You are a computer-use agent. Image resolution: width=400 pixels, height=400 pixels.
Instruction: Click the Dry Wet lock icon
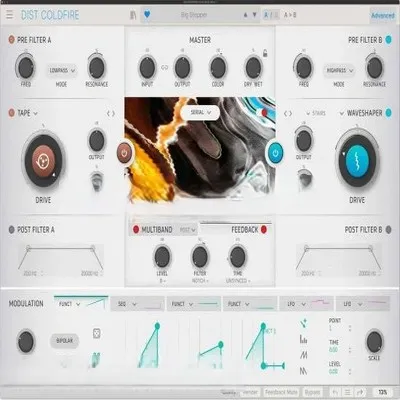(x=265, y=53)
